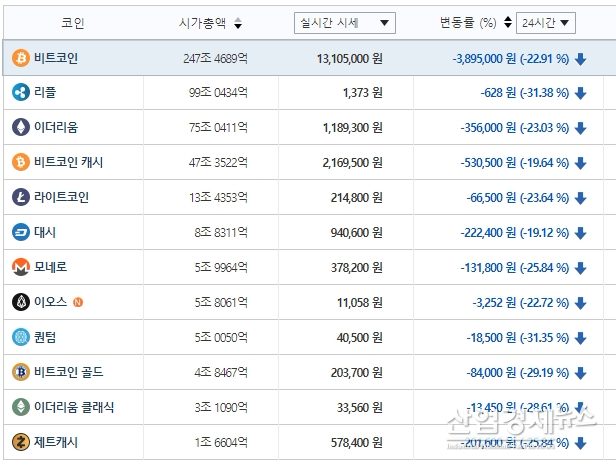This screenshot has width=616, height=468.
Task: Open the 24시간 period dropdown
Action: coord(545,22)
